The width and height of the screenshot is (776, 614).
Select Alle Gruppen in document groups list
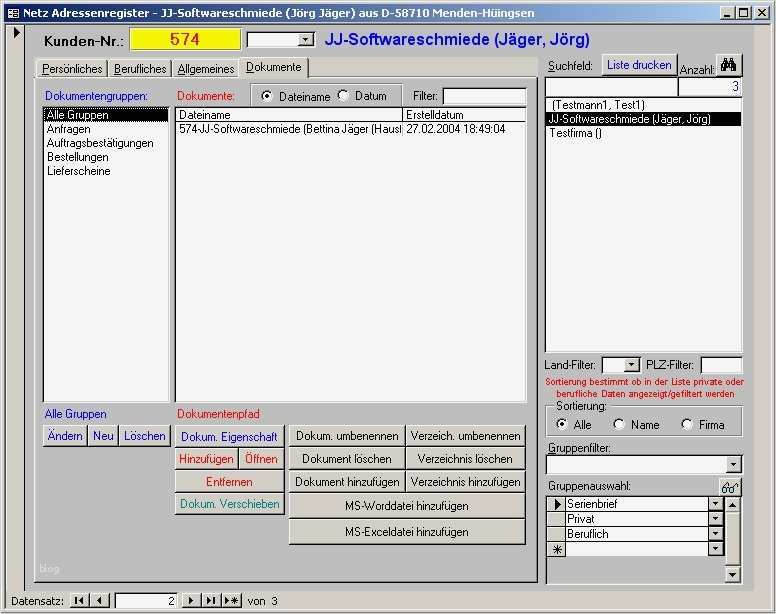[x=106, y=115]
